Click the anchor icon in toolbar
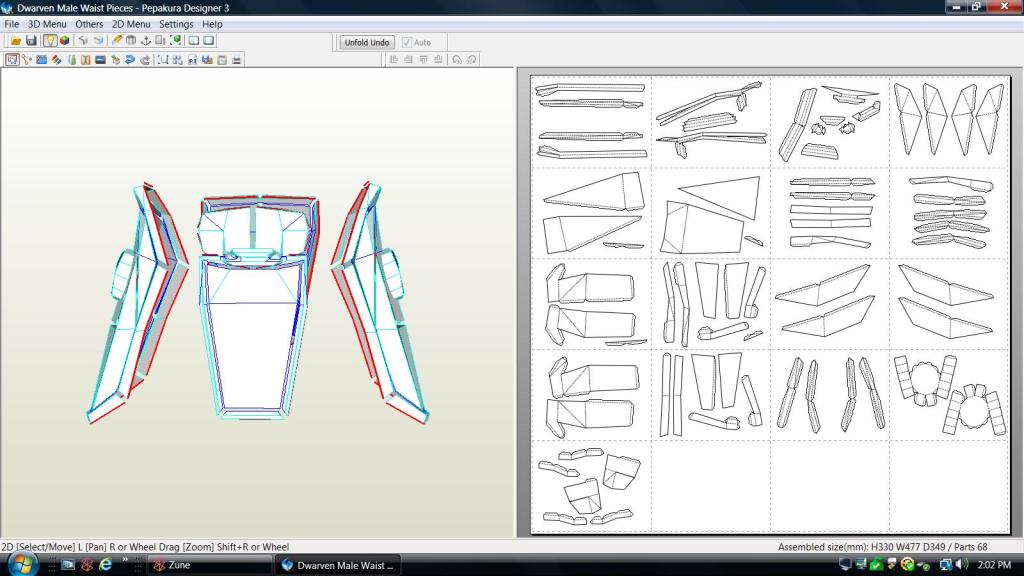Image resolution: width=1024 pixels, height=576 pixels. coord(145,41)
